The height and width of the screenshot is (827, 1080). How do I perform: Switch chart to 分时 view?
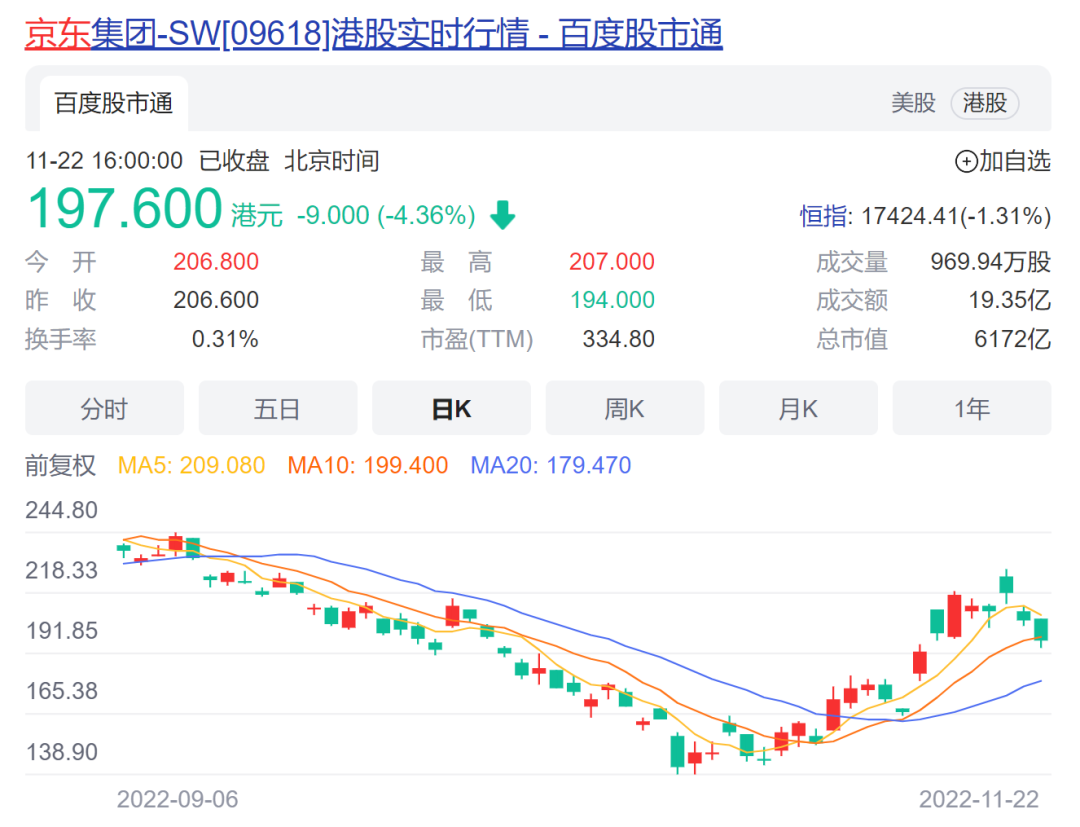104,408
